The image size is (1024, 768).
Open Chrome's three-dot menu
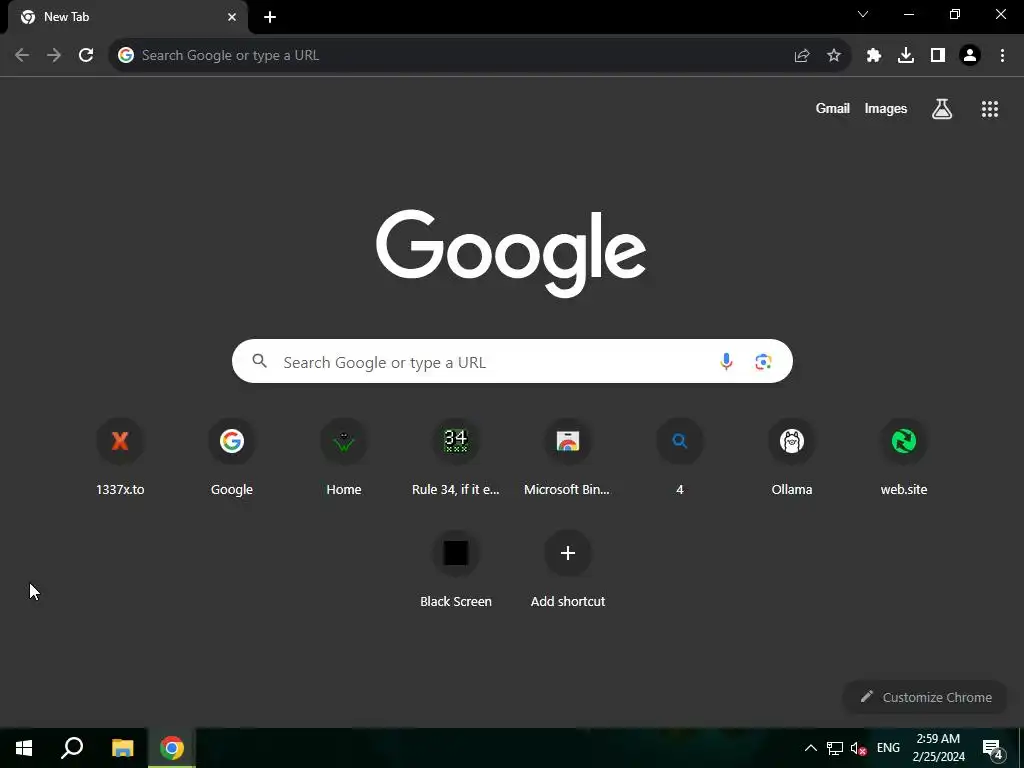point(1002,56)
